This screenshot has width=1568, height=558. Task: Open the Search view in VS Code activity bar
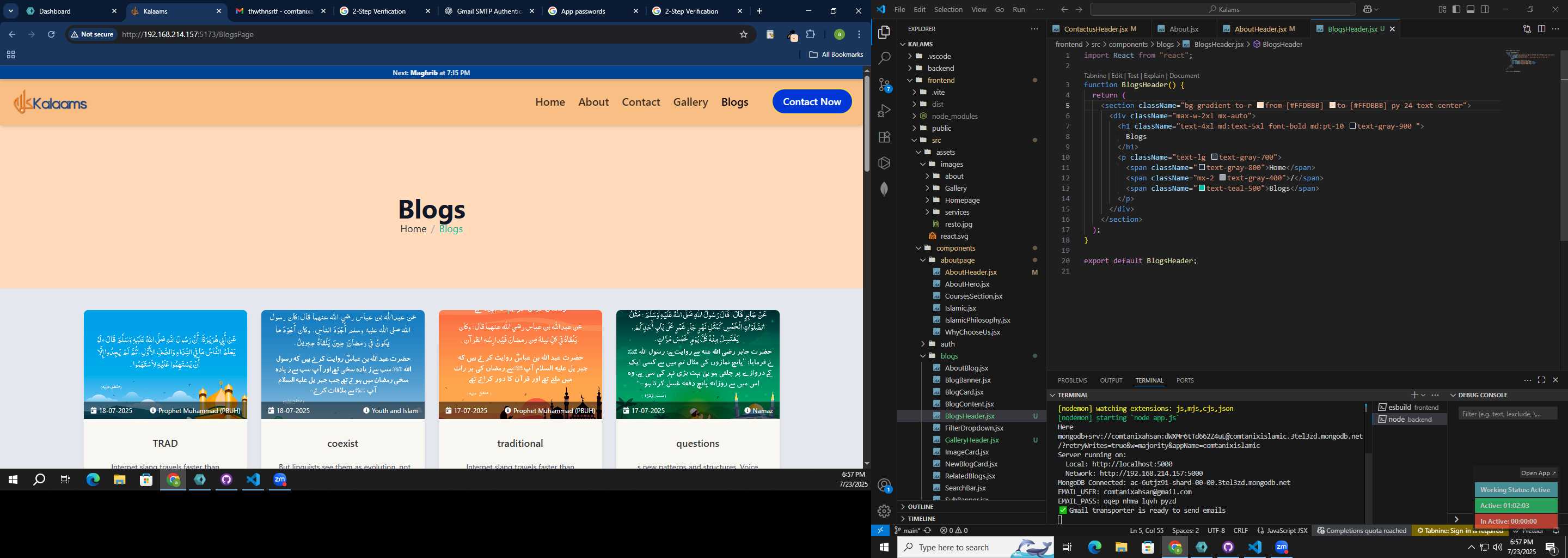[x=884, y=58]
